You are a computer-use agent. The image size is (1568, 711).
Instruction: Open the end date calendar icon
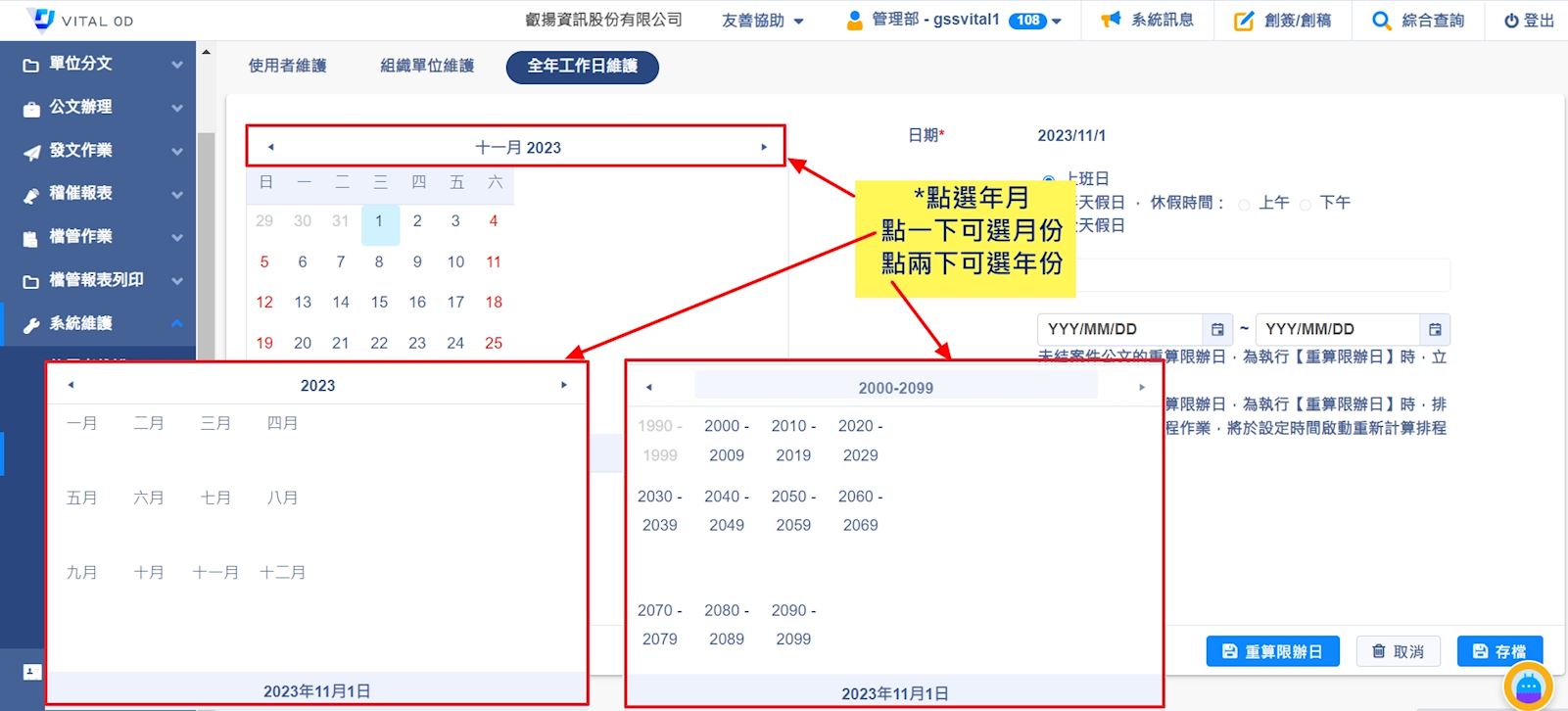coord(1435,330)
